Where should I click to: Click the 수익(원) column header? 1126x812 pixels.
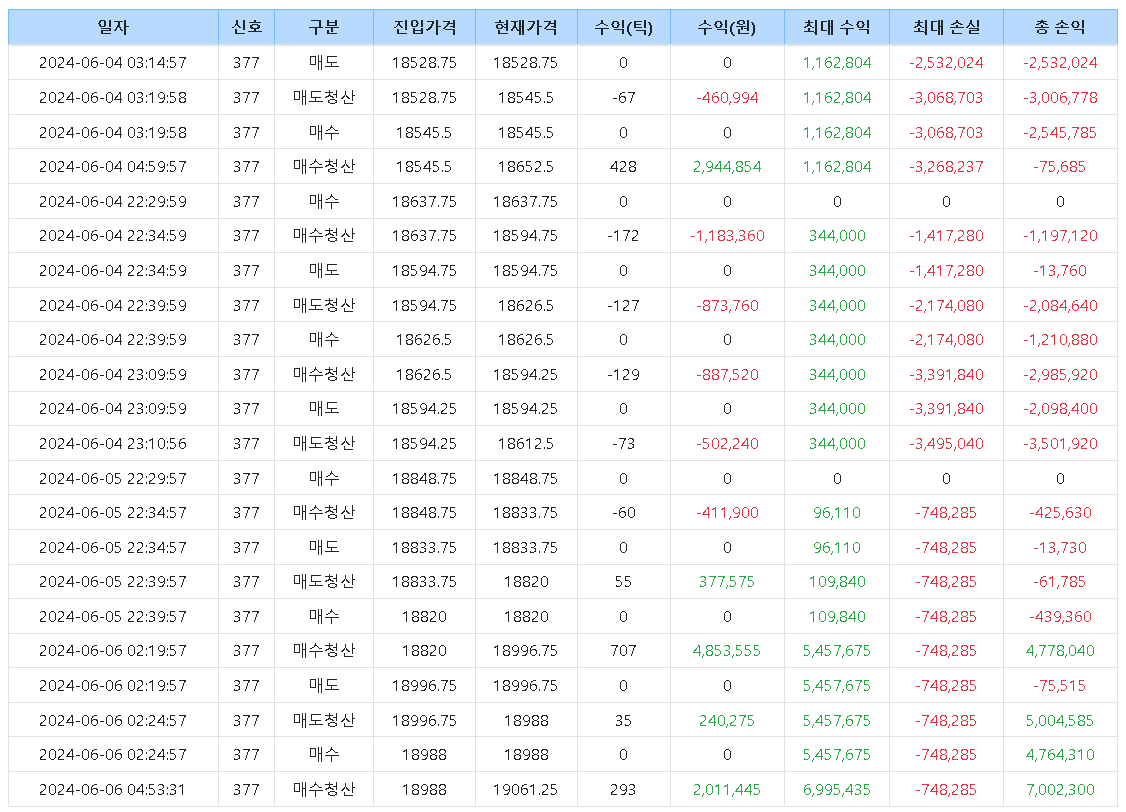point(727,28)
